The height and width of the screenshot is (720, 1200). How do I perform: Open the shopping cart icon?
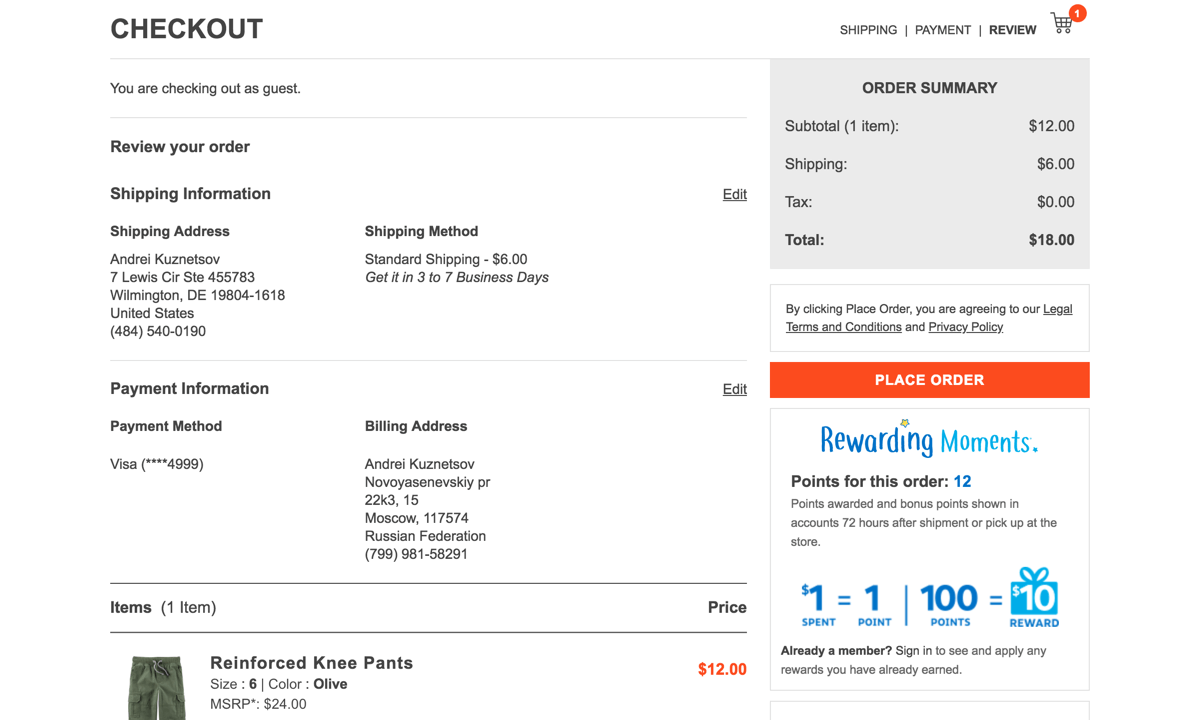1061,25
